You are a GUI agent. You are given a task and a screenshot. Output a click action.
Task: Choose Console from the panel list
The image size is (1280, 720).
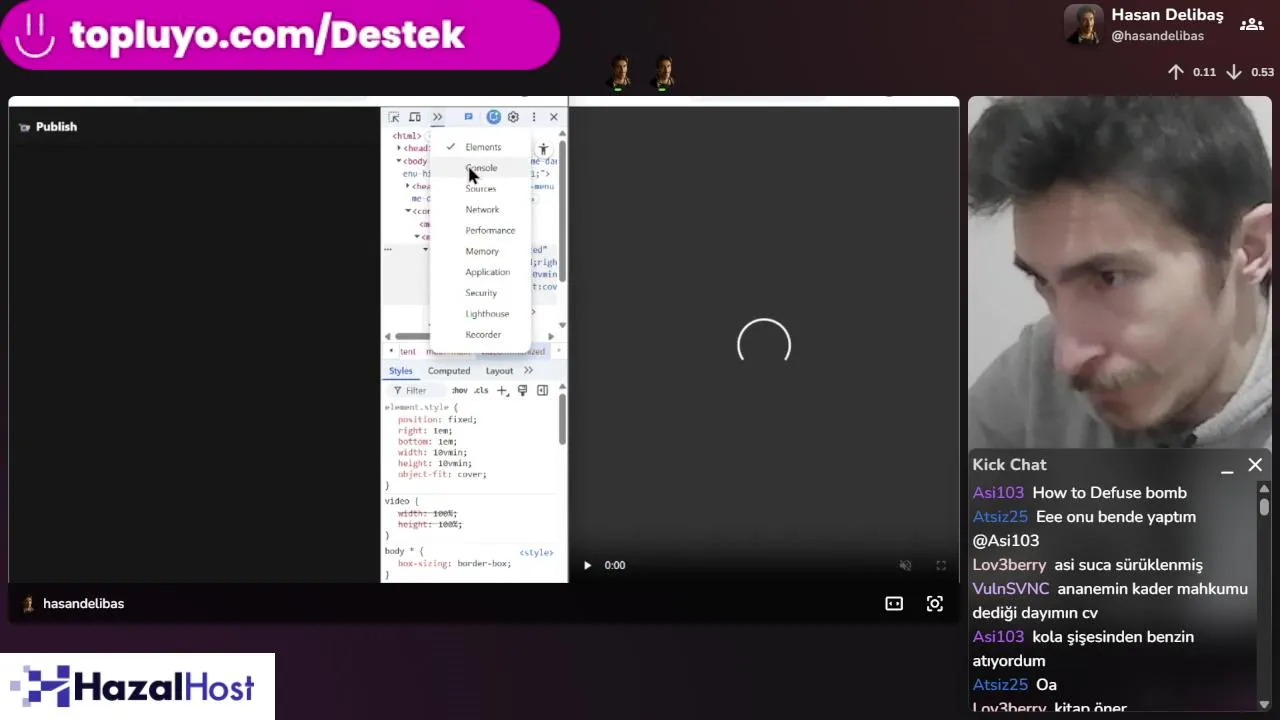click(x=481, y=168)
